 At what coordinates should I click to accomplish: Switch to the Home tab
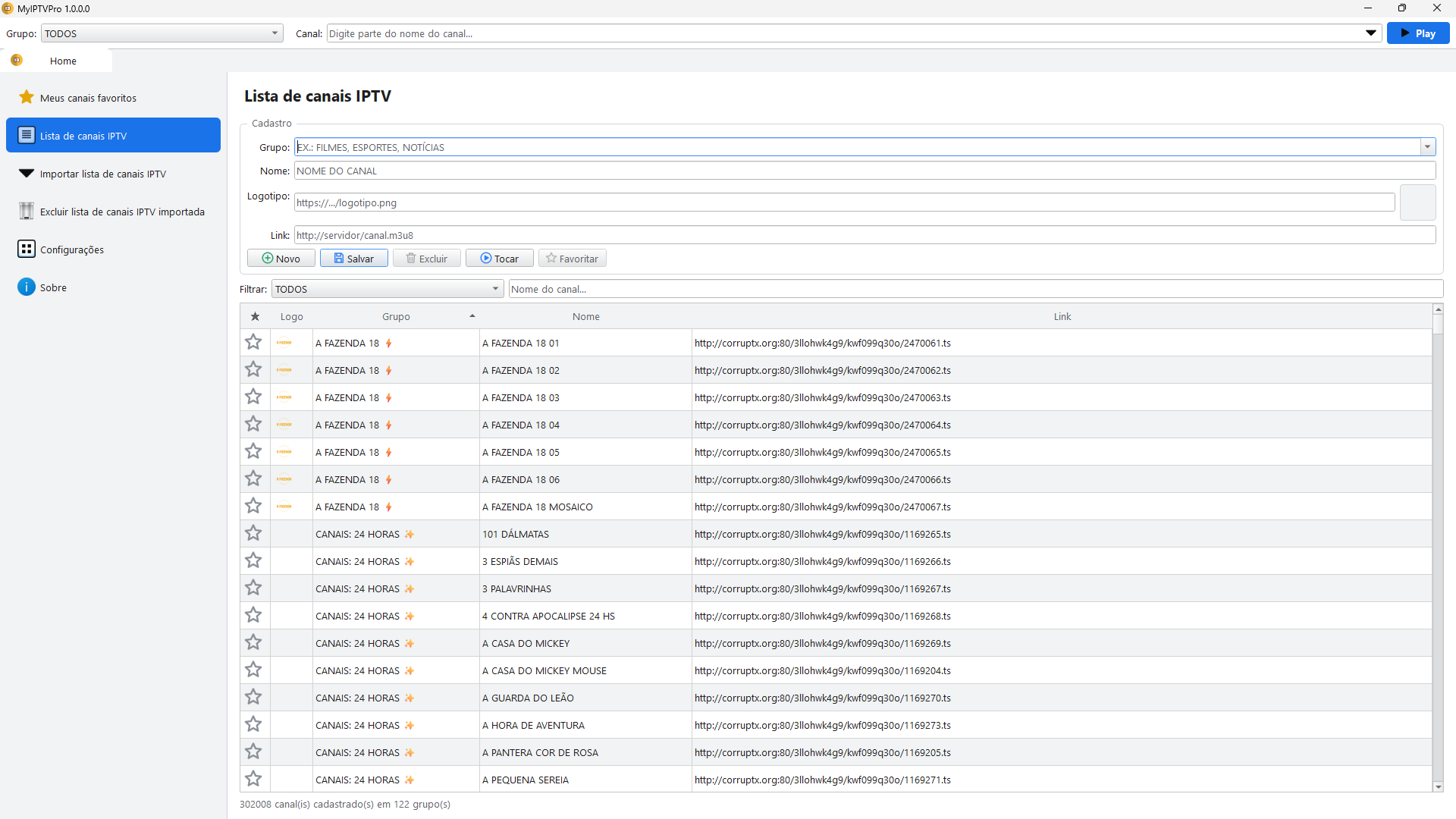pos(63,61)
